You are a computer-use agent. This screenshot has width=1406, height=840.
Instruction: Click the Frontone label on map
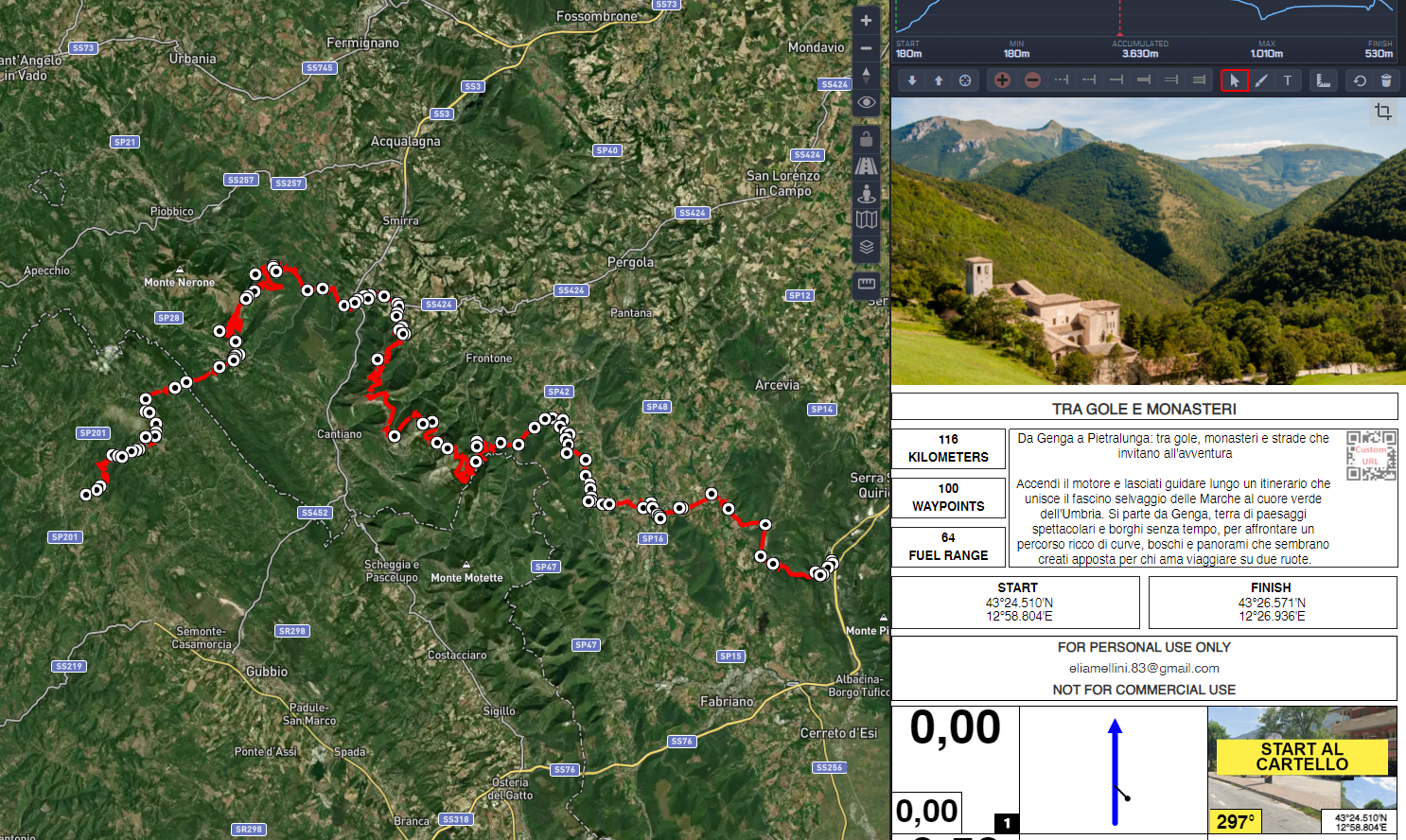pyautogui.click(x=488, y=359)
